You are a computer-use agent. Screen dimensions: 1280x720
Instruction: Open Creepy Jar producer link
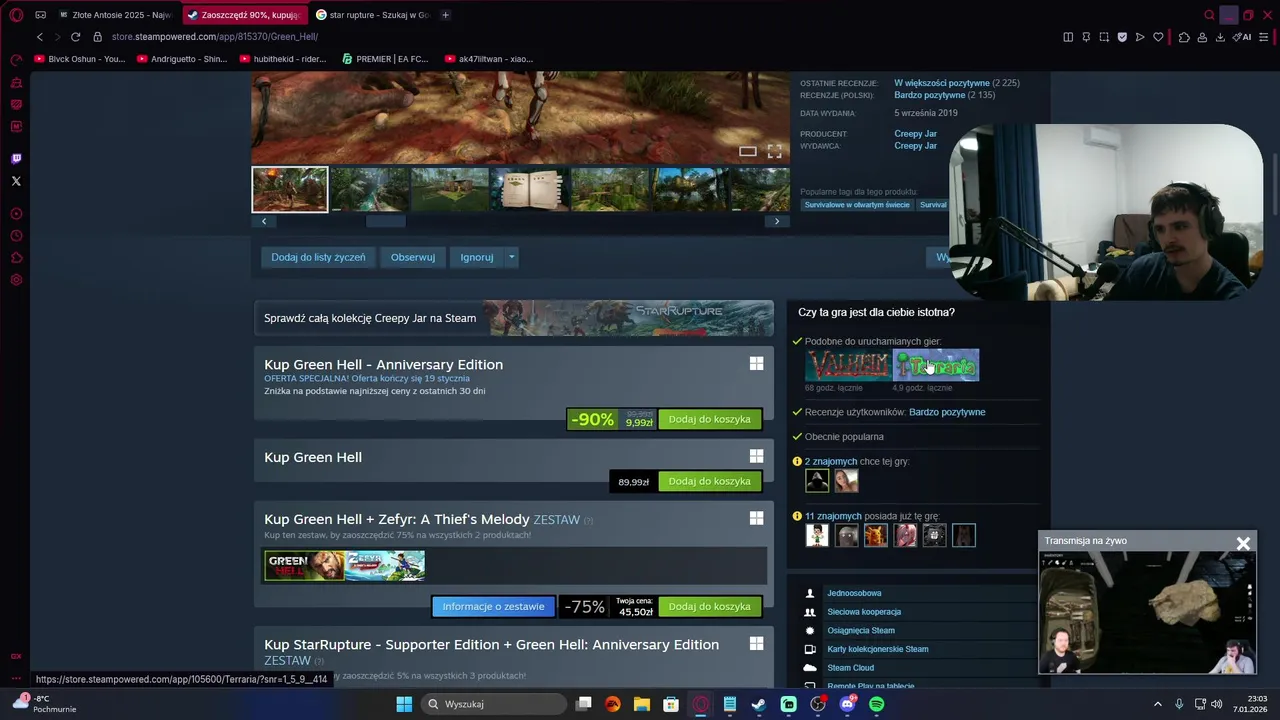(x=915, y=134)
